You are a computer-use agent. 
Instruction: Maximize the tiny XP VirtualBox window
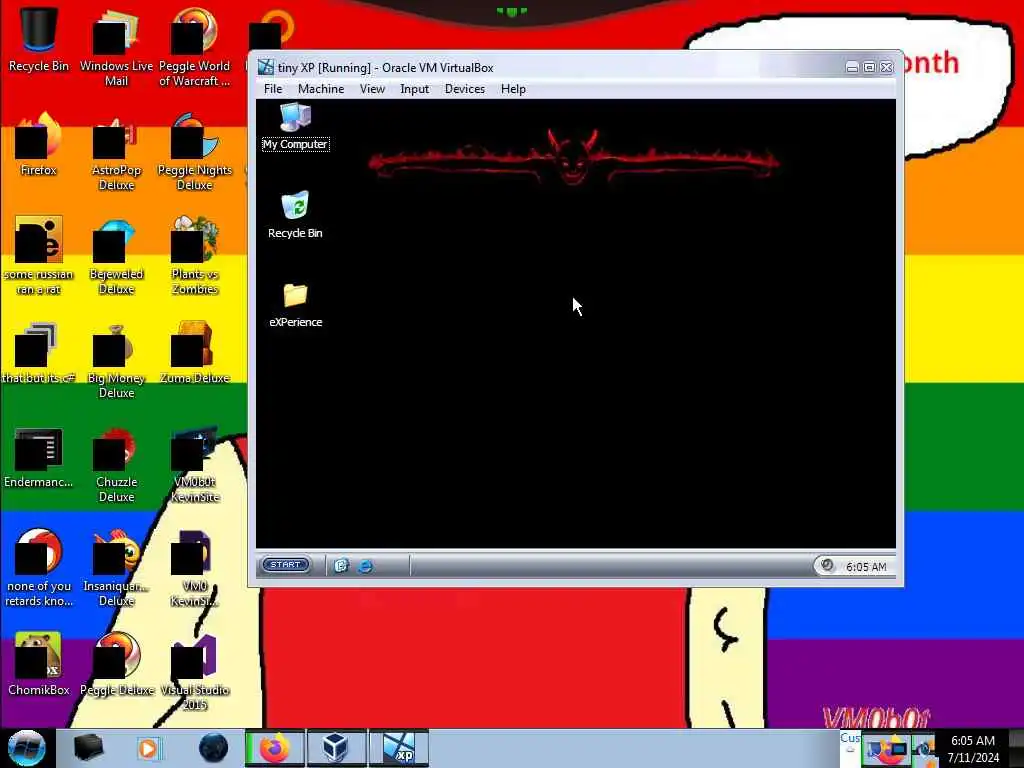(x=869, y=67)
